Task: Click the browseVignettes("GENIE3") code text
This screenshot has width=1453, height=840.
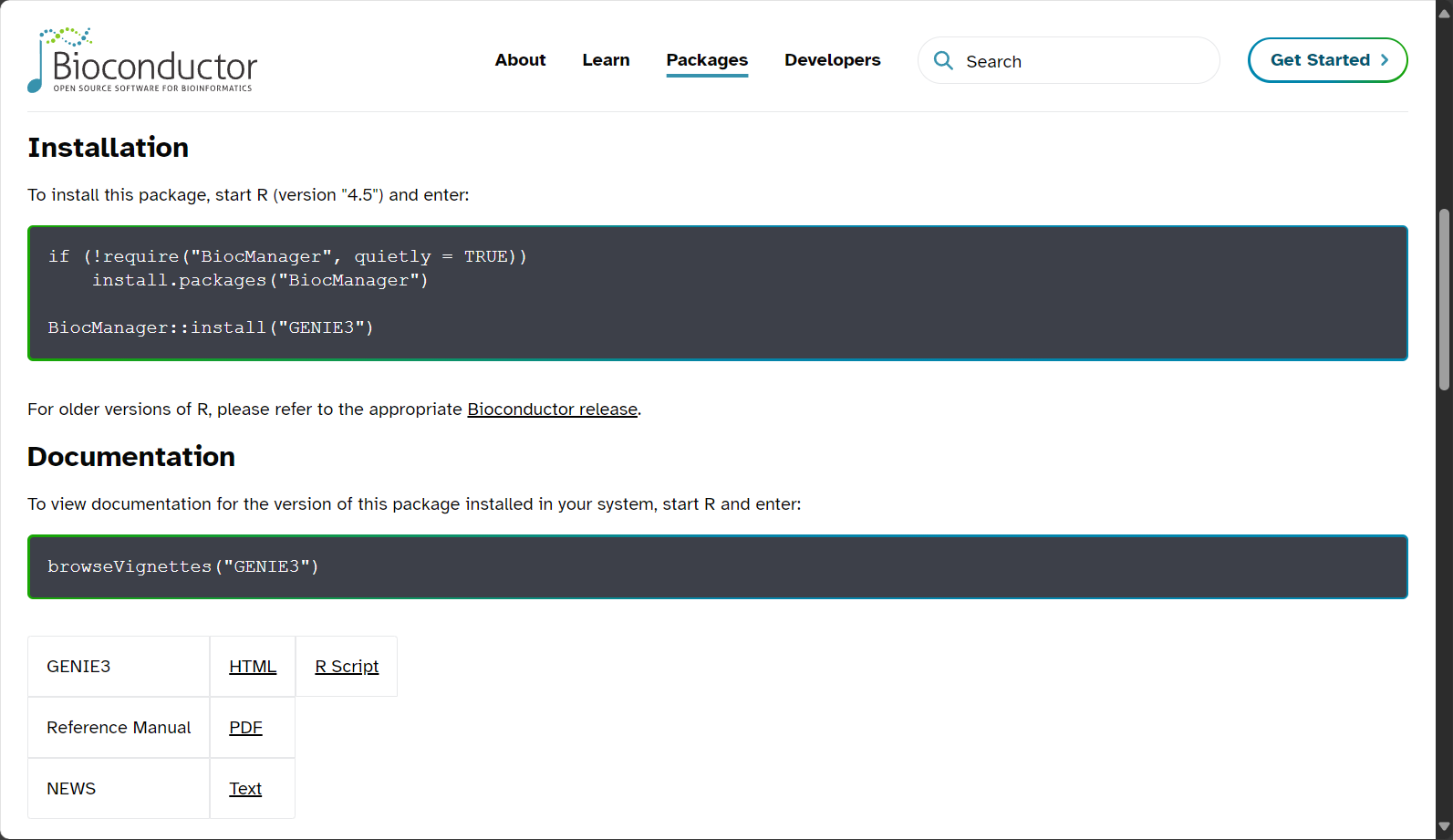Action: tap(183, 566)
